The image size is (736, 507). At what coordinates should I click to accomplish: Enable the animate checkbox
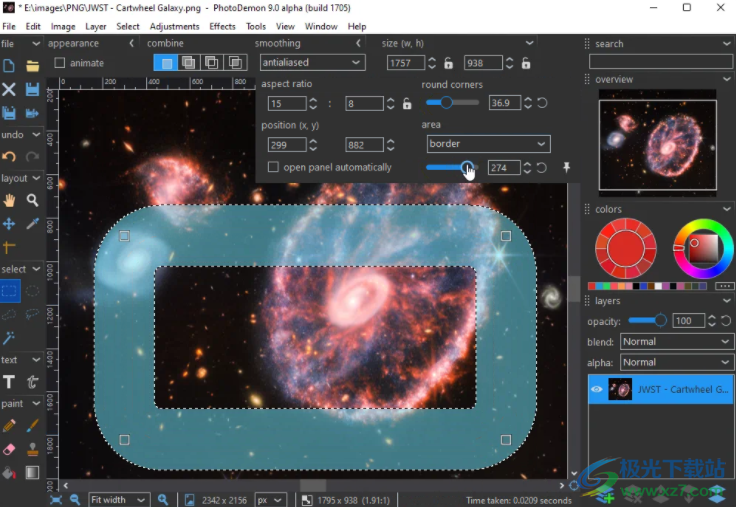pyautogui.click(x=60, y=63)
